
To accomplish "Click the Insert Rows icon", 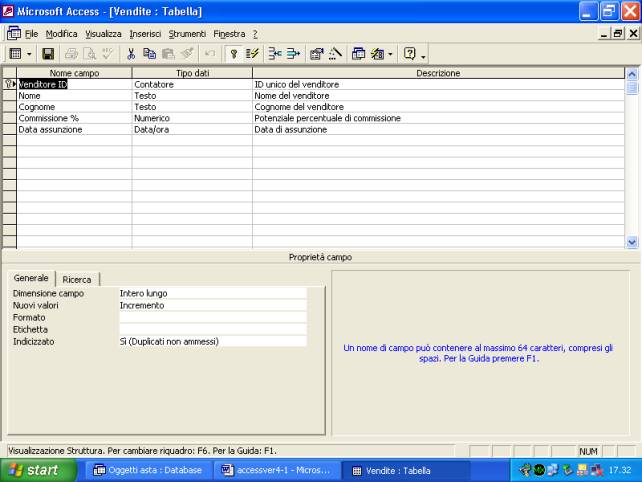I will [x=275, y=54].
